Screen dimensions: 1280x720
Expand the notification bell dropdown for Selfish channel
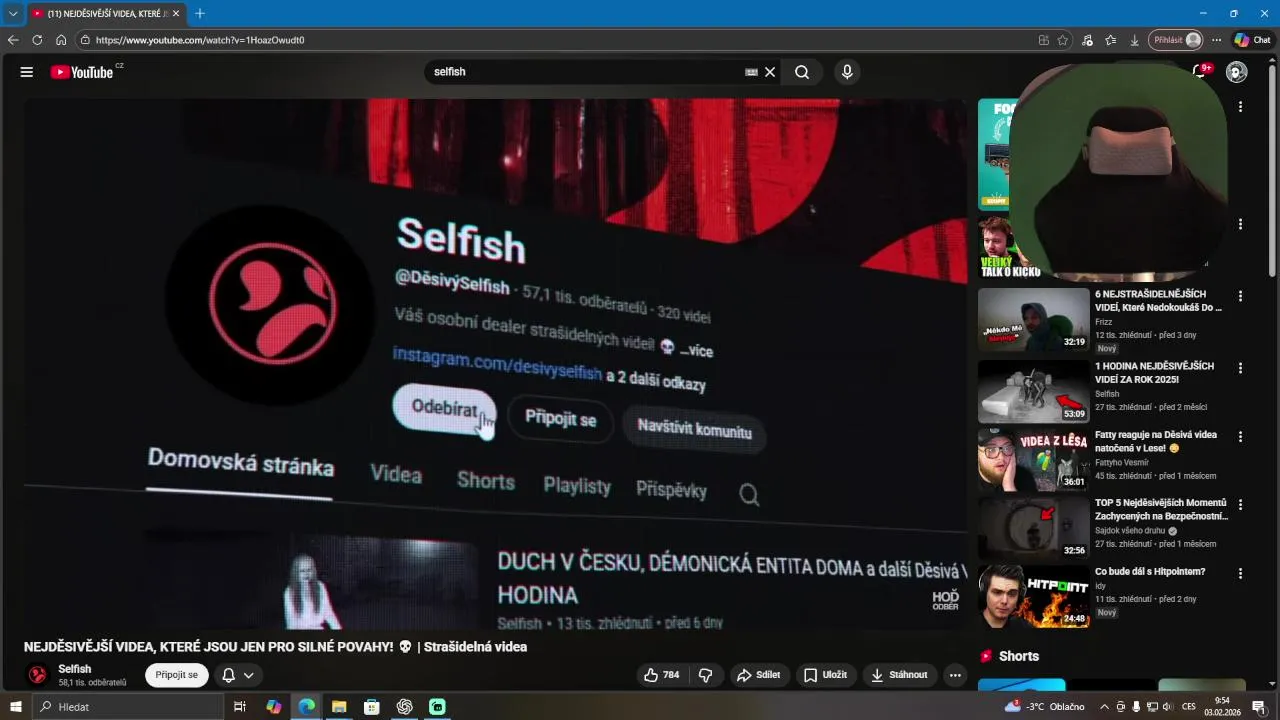pyautogui.click(x=238, y=675)
